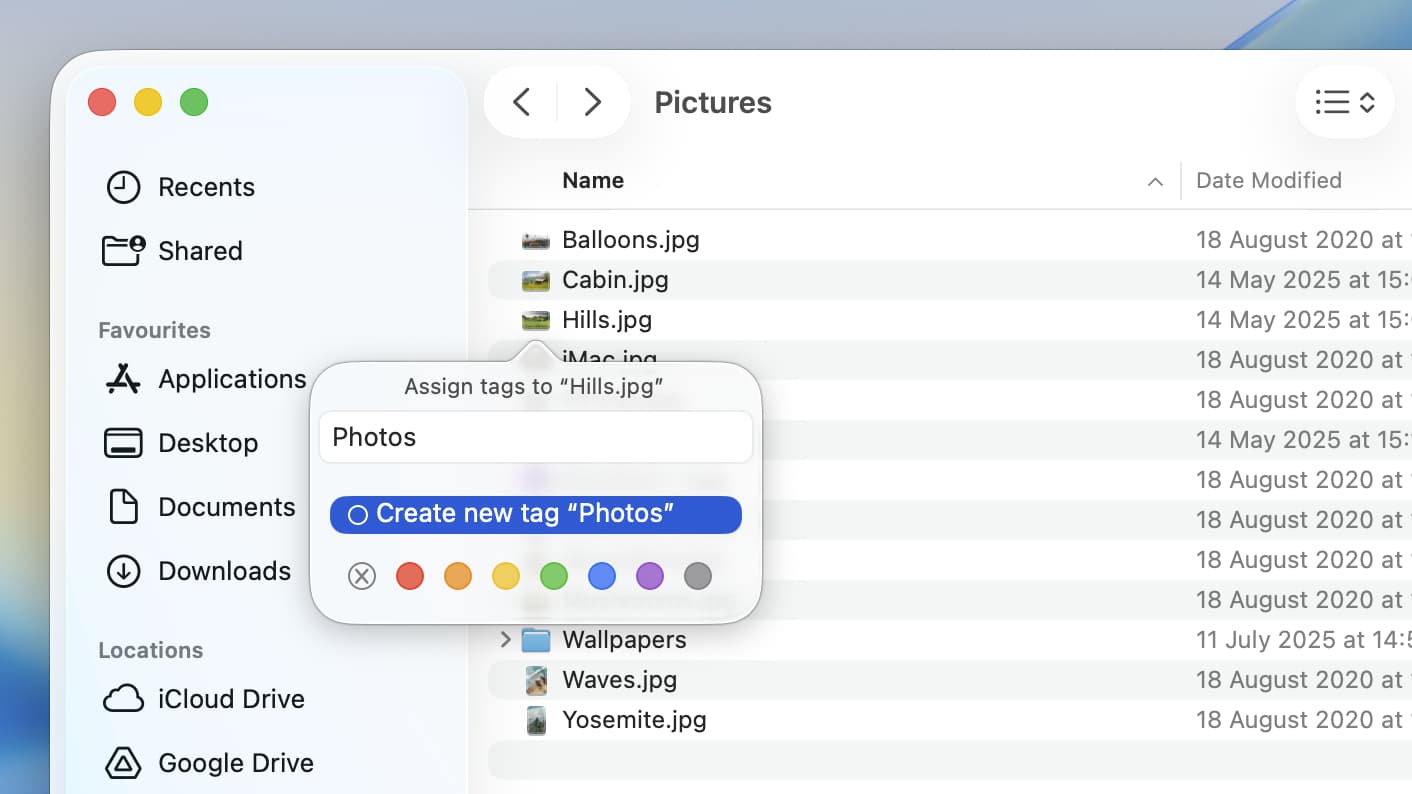Click the Photos tag name input field

point(535,437)
